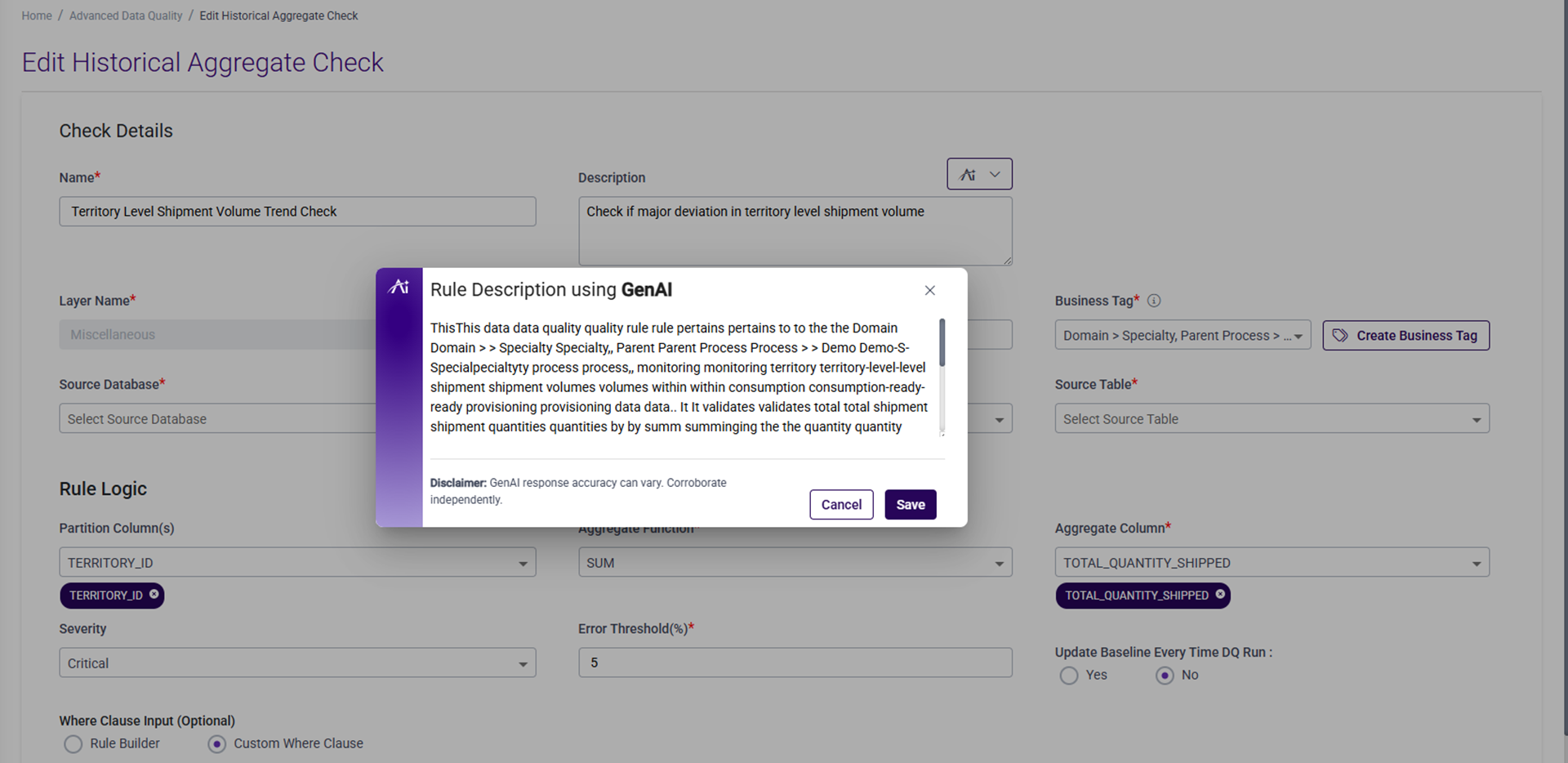Click the tag icon on Create Business Tag

pyautogui.click(x=1340, y=336)
